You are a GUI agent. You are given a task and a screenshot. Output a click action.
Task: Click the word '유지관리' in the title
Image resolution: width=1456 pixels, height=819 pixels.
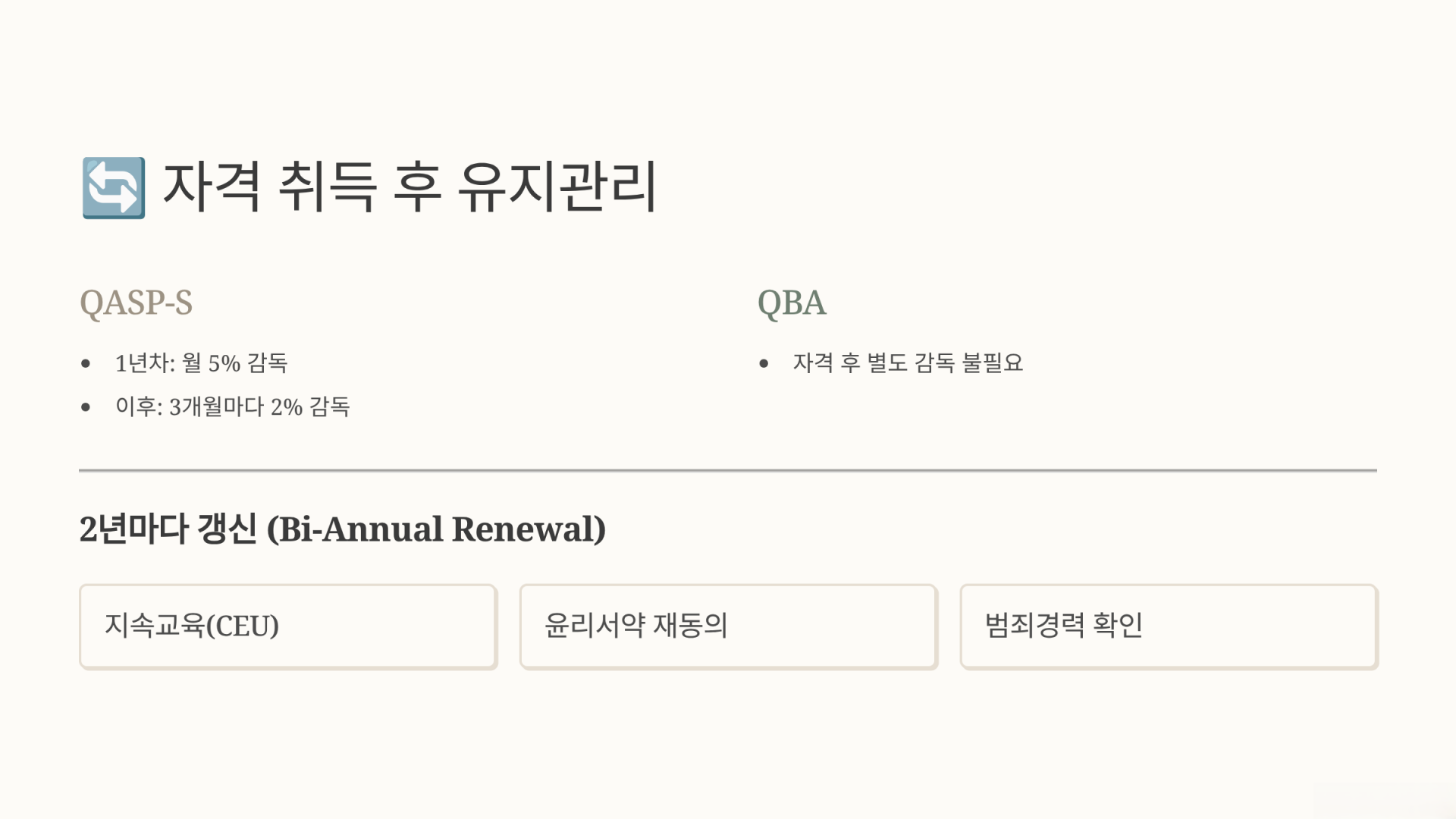pyautogui.click(x=557, y=187)
